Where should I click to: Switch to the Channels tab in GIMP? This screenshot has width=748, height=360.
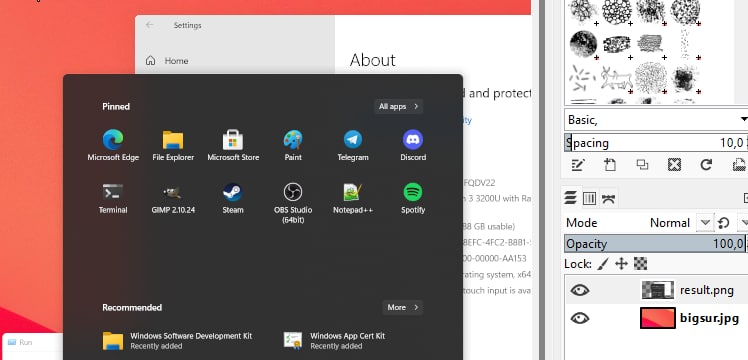point(589,198)
